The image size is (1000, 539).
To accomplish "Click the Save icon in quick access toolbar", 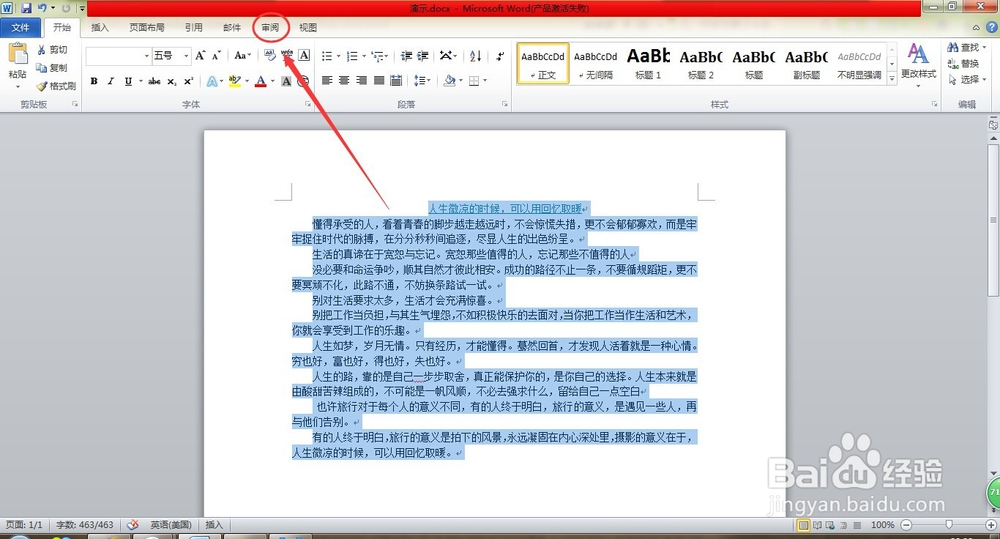I will pos(26,8).
